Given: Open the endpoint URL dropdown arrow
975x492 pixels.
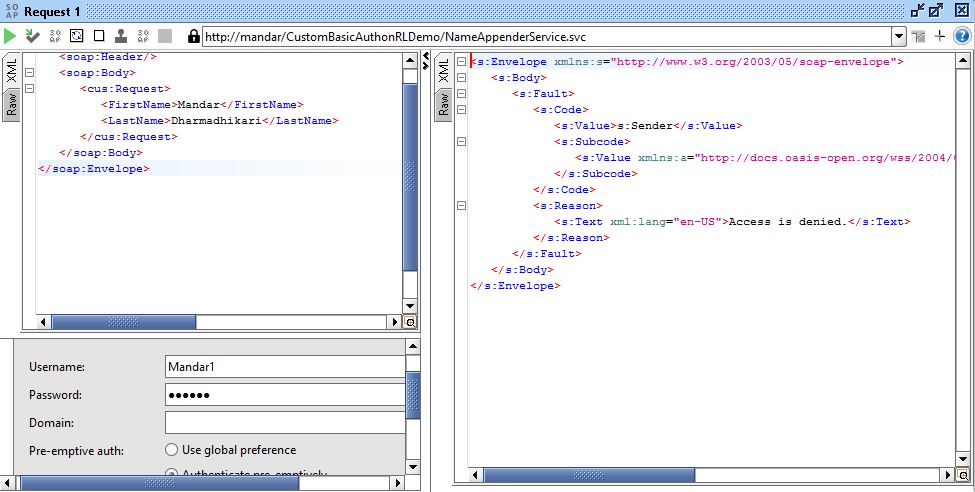Looking at the screenshot, I should (x=899, y=37).
